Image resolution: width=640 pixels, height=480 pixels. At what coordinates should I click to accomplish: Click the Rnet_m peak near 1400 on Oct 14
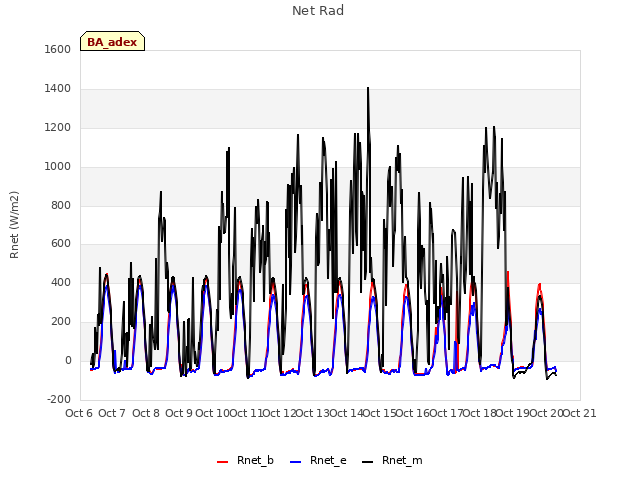(x=368, y=88)
